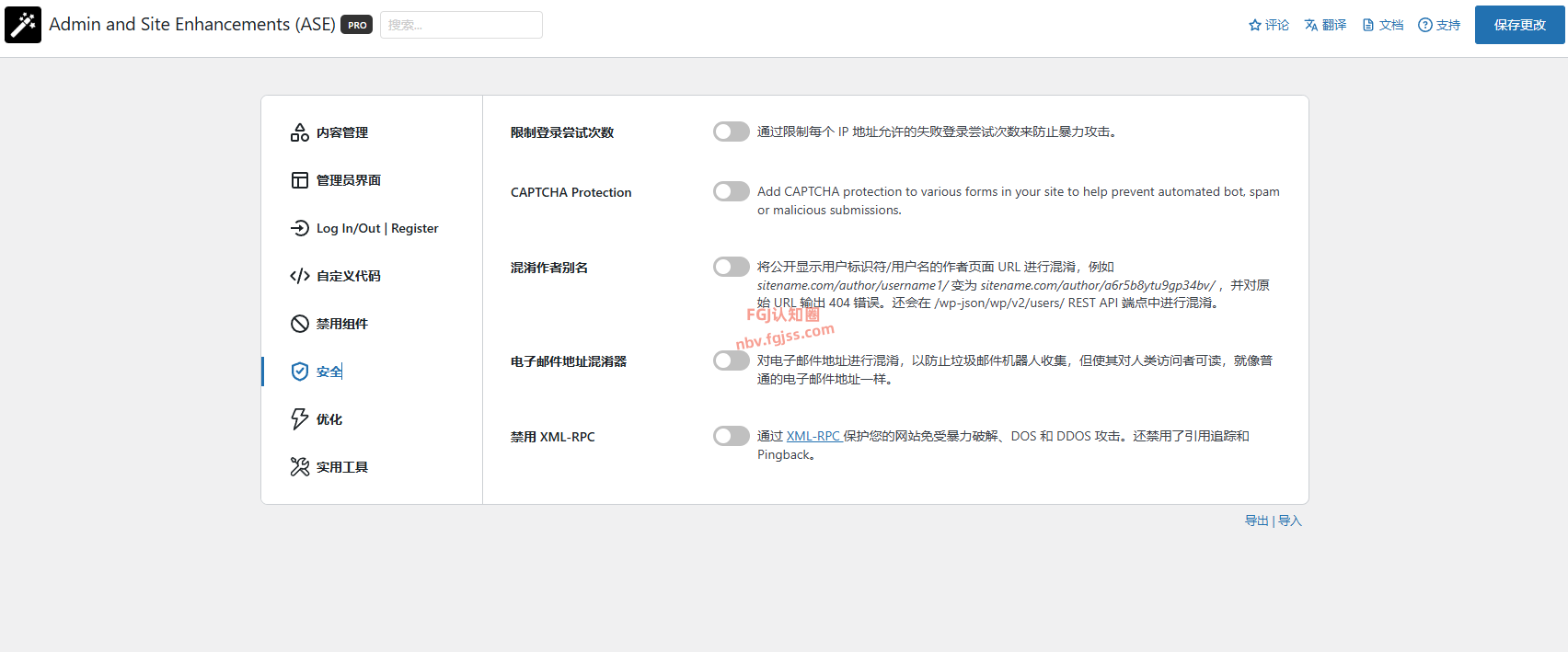The width and height of the screenshot is (1568, 652).
Task: Click the Log In/Out arrow icon
Action: pos(300,228)
